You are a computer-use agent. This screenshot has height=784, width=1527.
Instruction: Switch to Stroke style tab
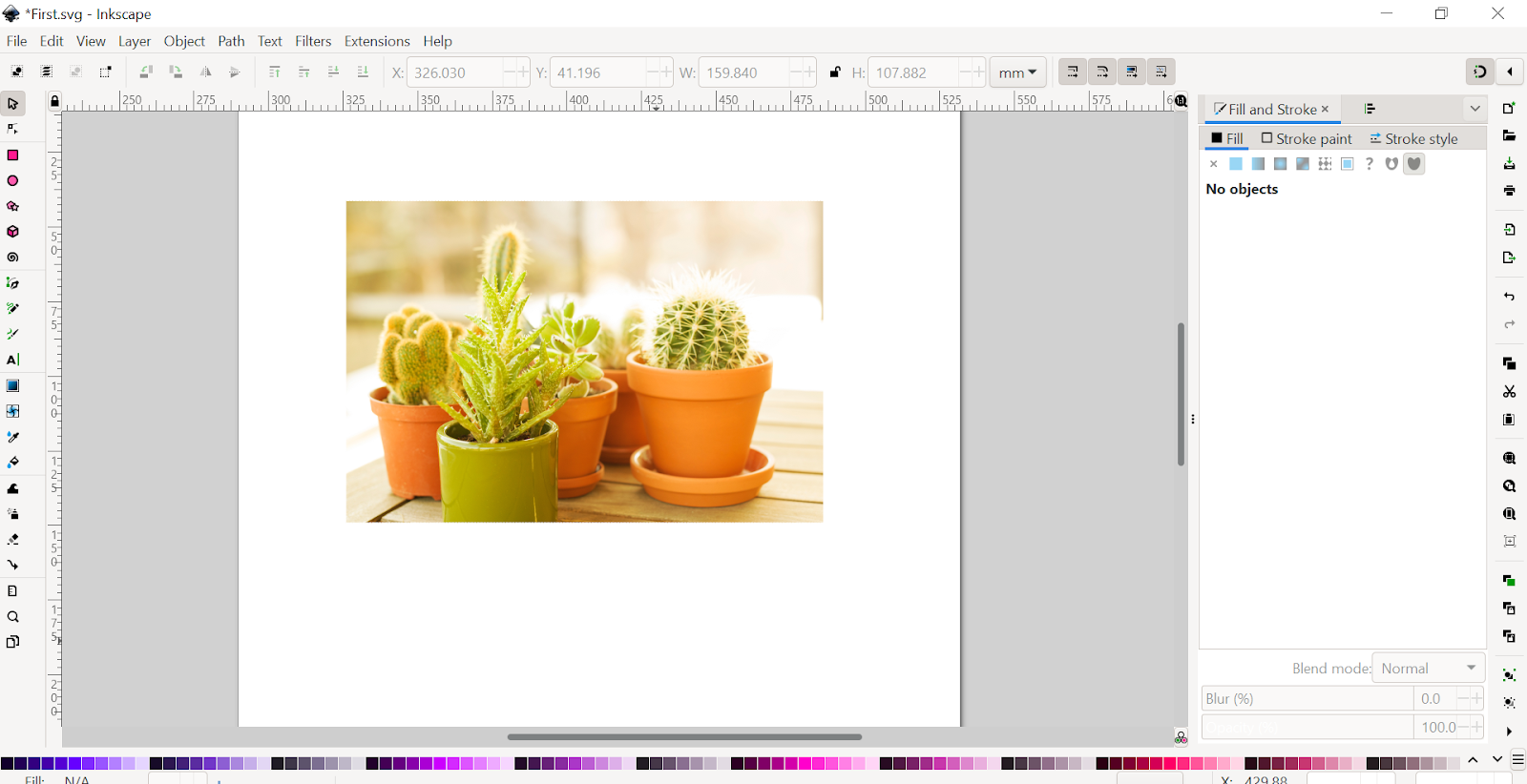coord(1413,138)
